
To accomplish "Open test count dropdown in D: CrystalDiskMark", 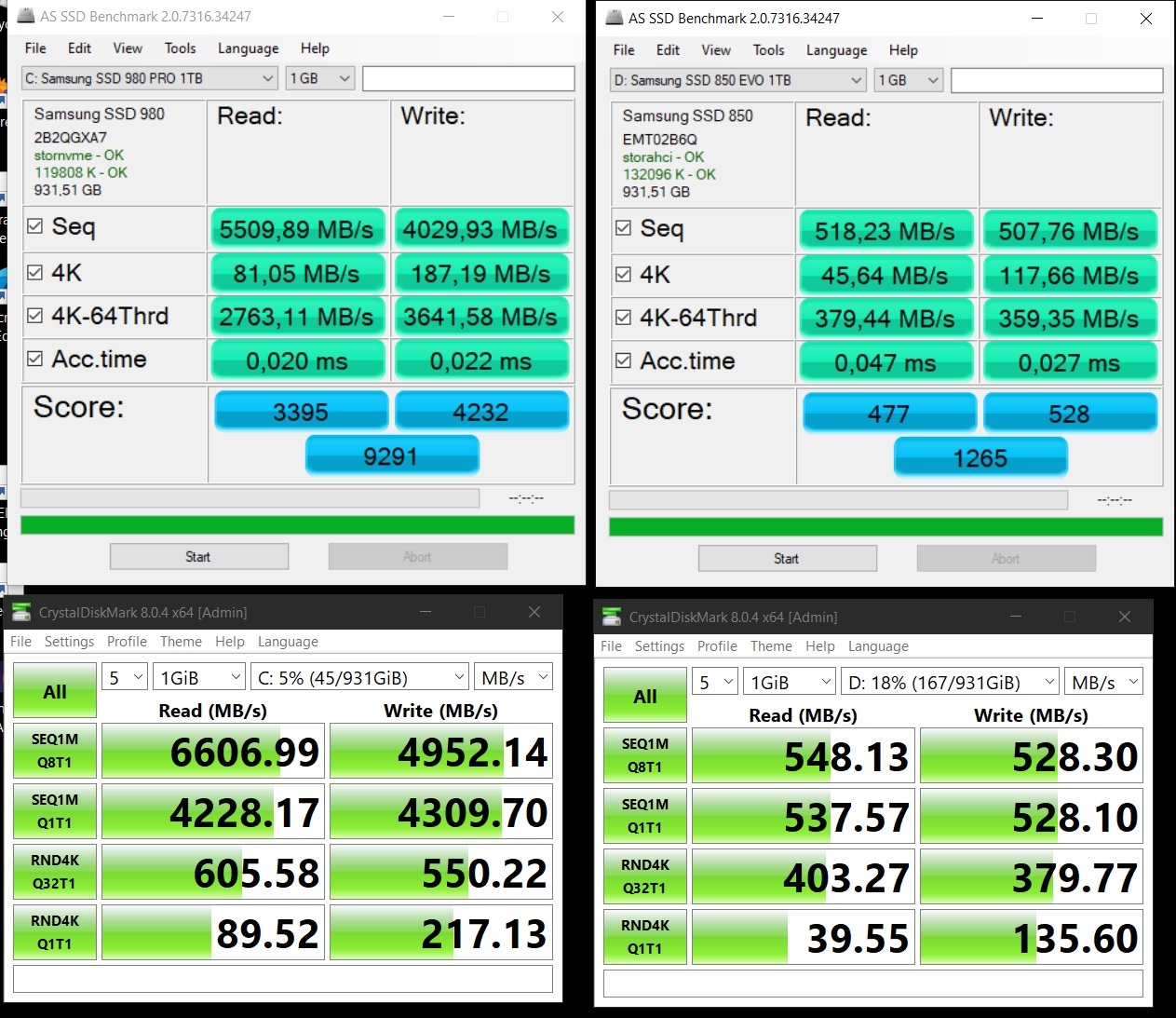I will pyautogui.click(x=716, y=682).
